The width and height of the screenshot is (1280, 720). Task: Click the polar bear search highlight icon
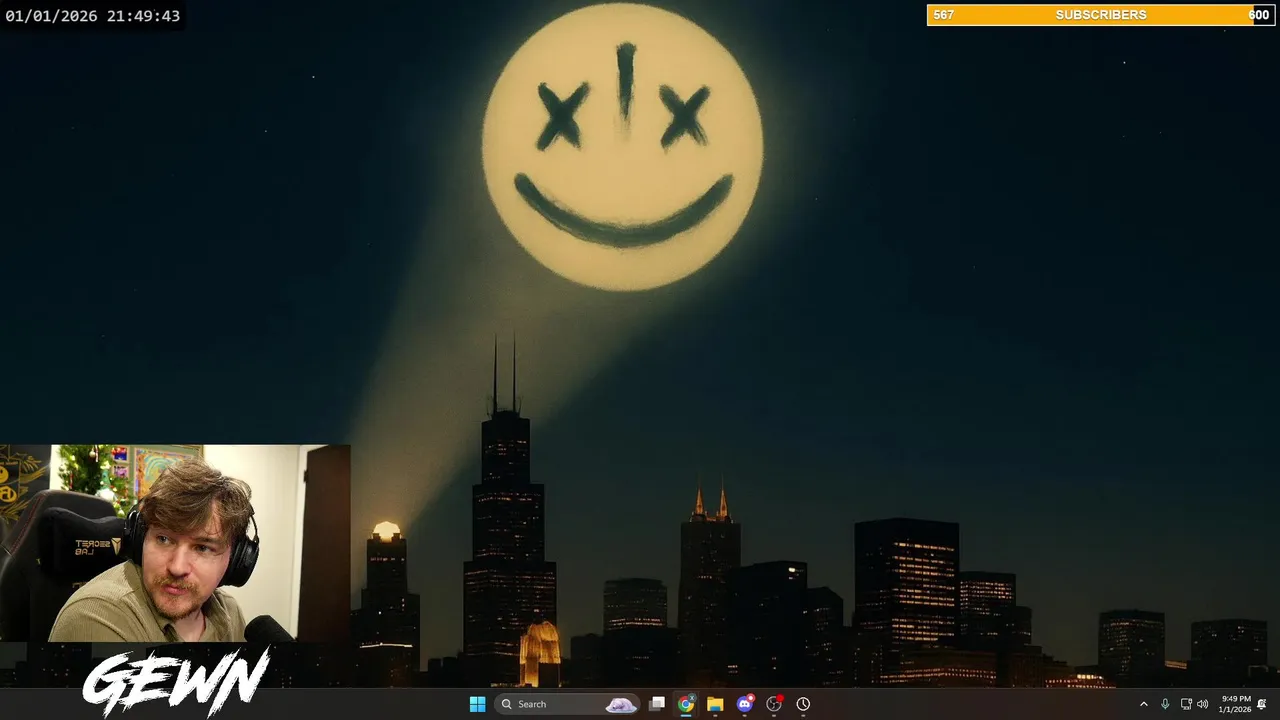[621, 704]
